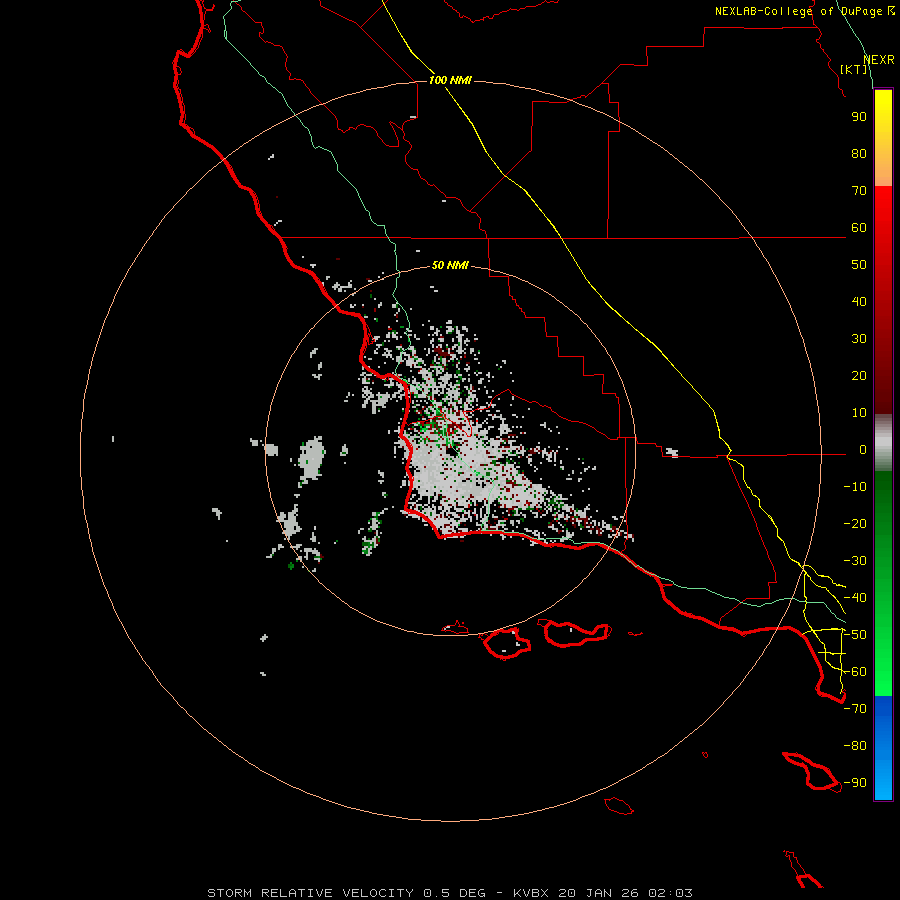900x900 pixels.
Task: Click the -80 scale value
Action: pyautogui.click(x=855, y=746)
